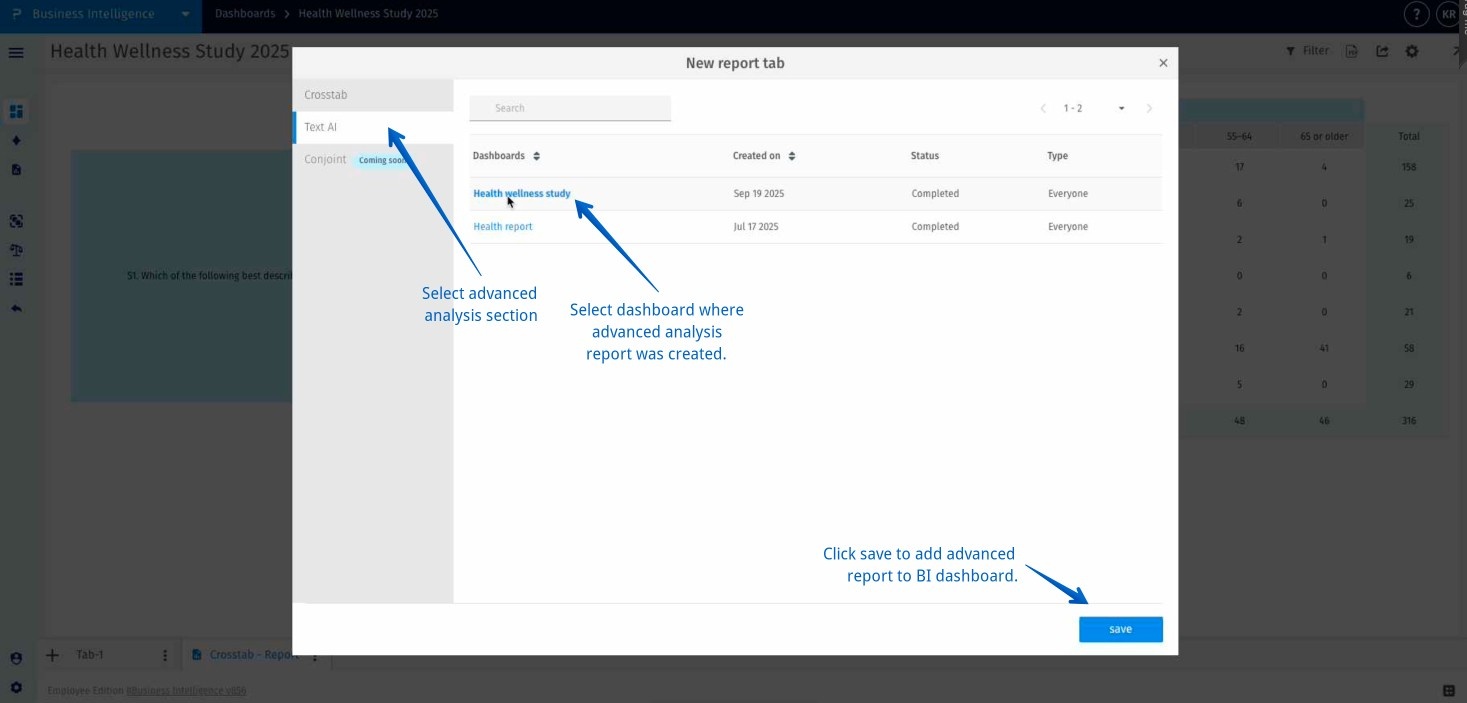1467x703 pixels.
Task: Open dashboard settings gear in toolbar
Action: point(1412,51)
